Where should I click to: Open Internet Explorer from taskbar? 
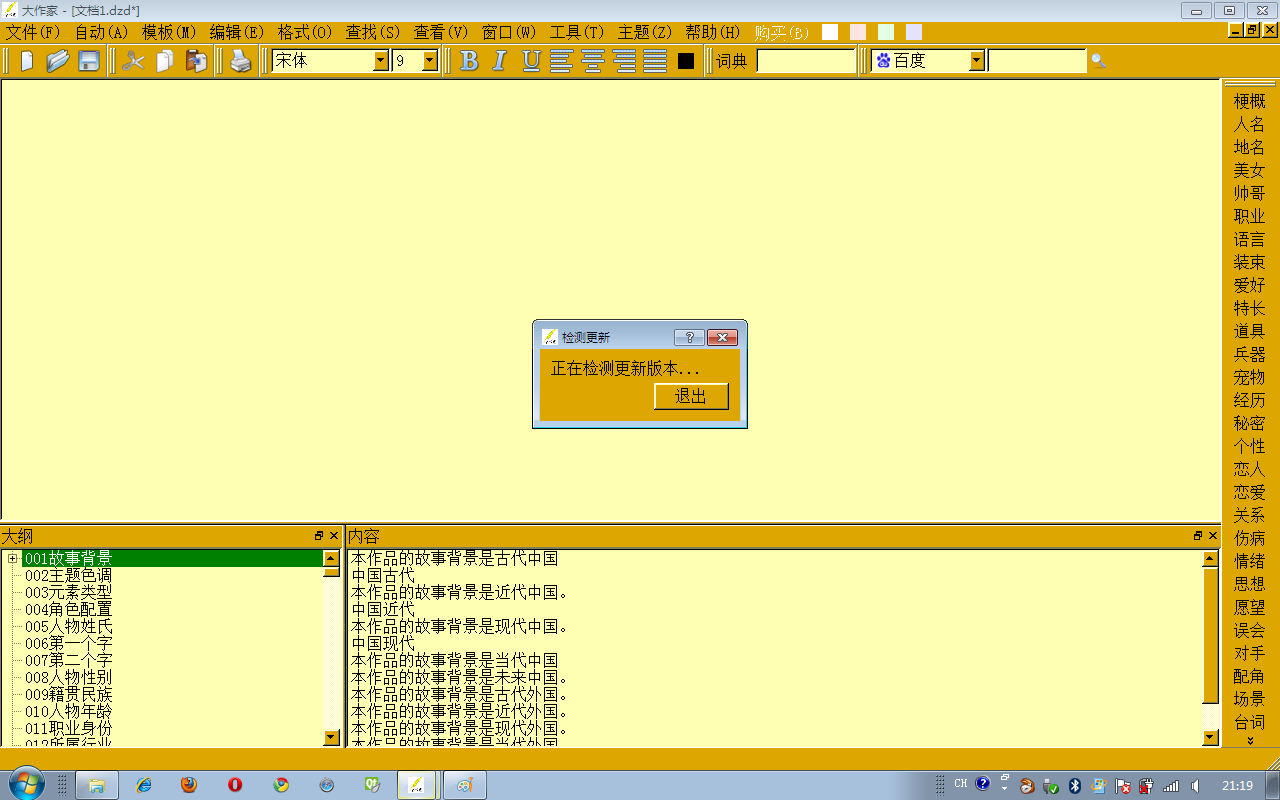coord(144,785)
